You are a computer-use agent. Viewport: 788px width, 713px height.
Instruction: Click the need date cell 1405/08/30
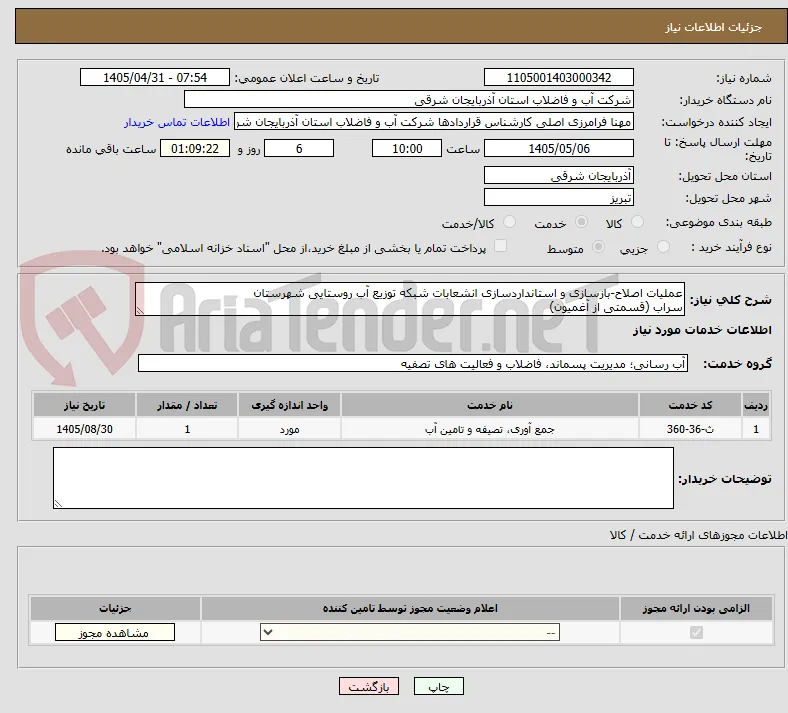point(84,429)
